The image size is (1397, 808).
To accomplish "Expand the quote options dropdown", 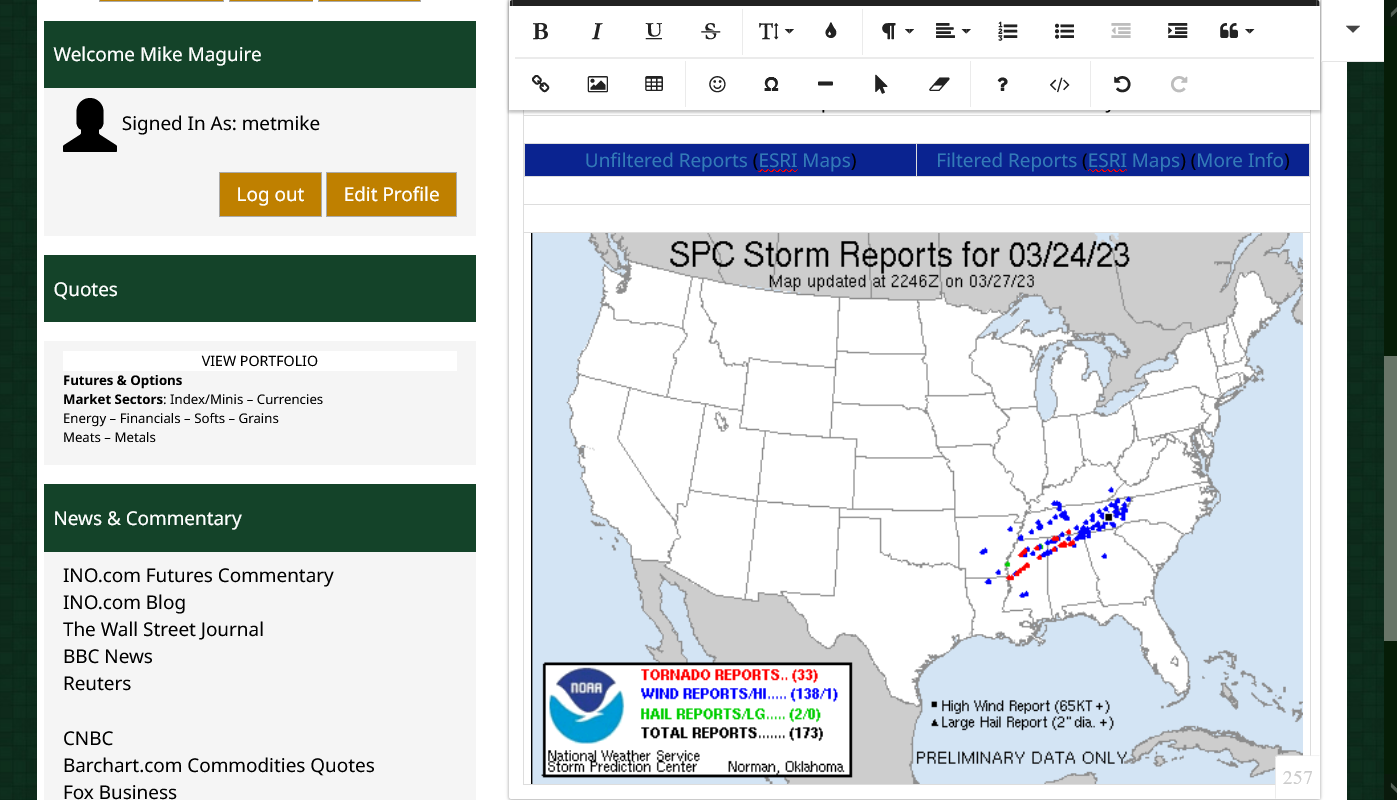I will 1236,32.
